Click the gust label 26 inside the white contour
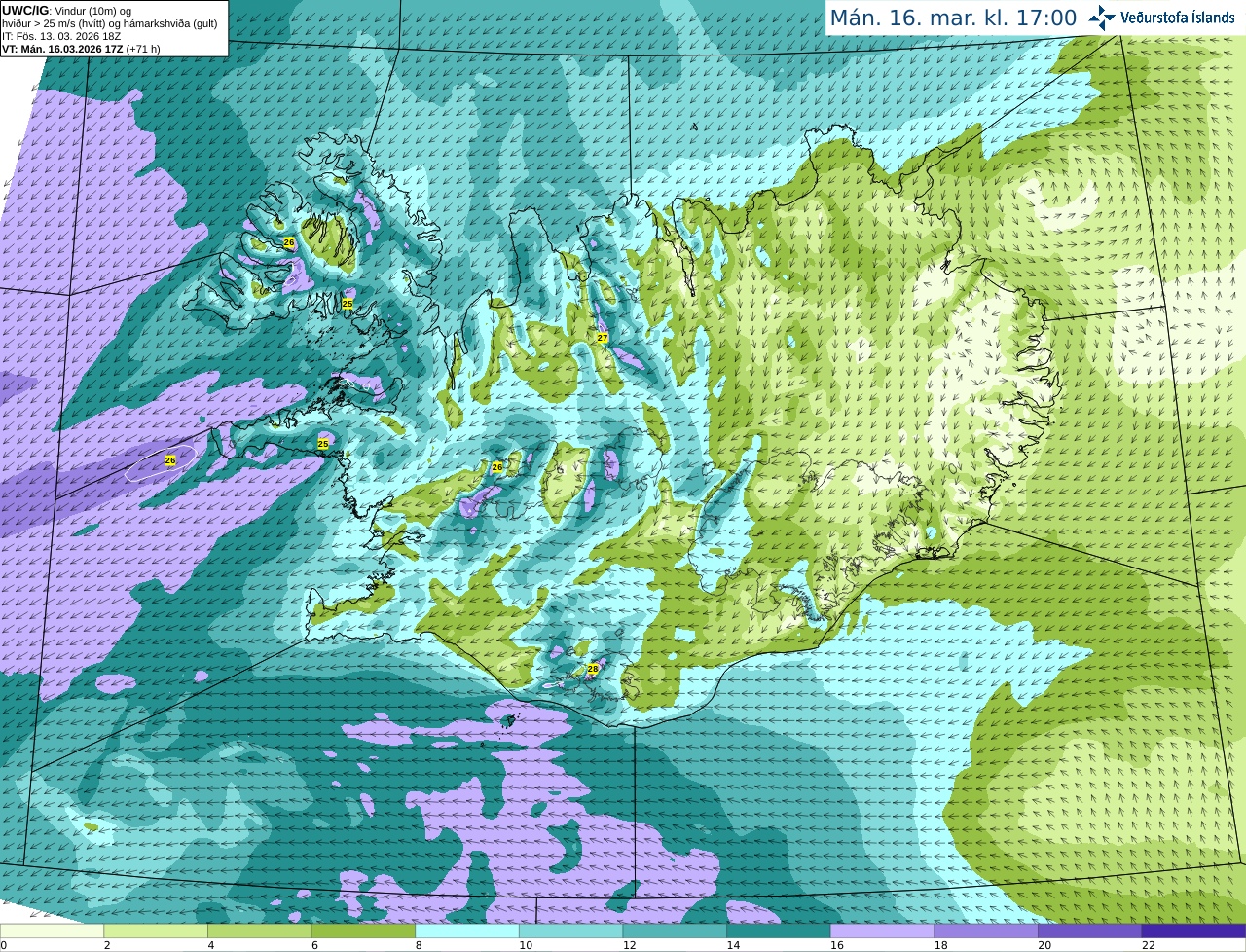 point(170,460)
